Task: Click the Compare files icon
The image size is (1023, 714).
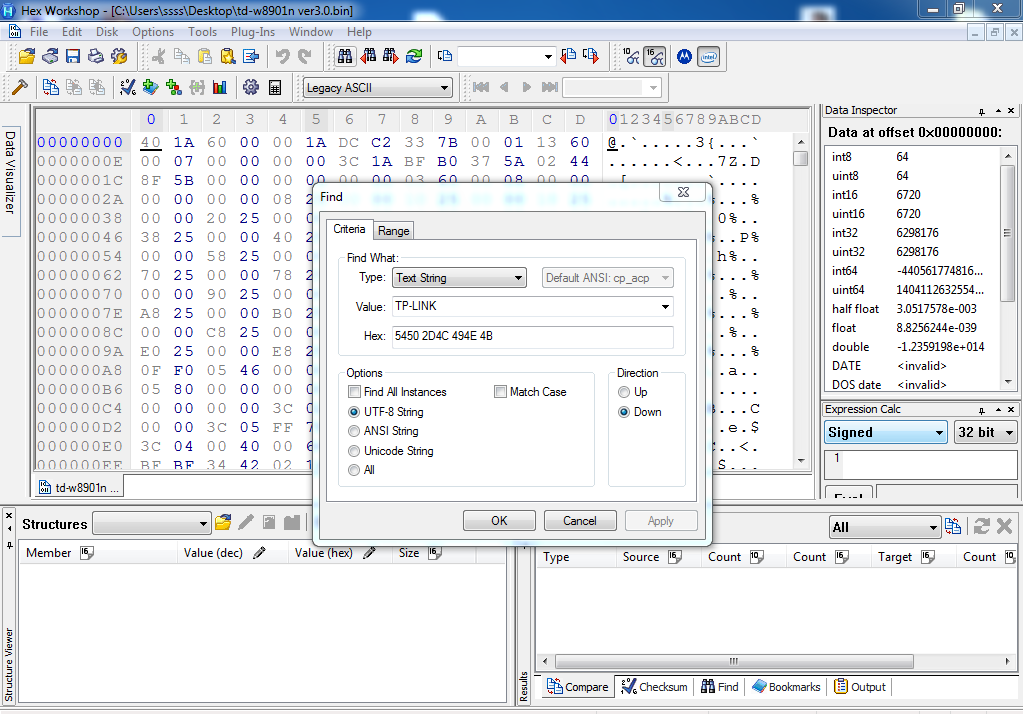Action: (50, 87)
